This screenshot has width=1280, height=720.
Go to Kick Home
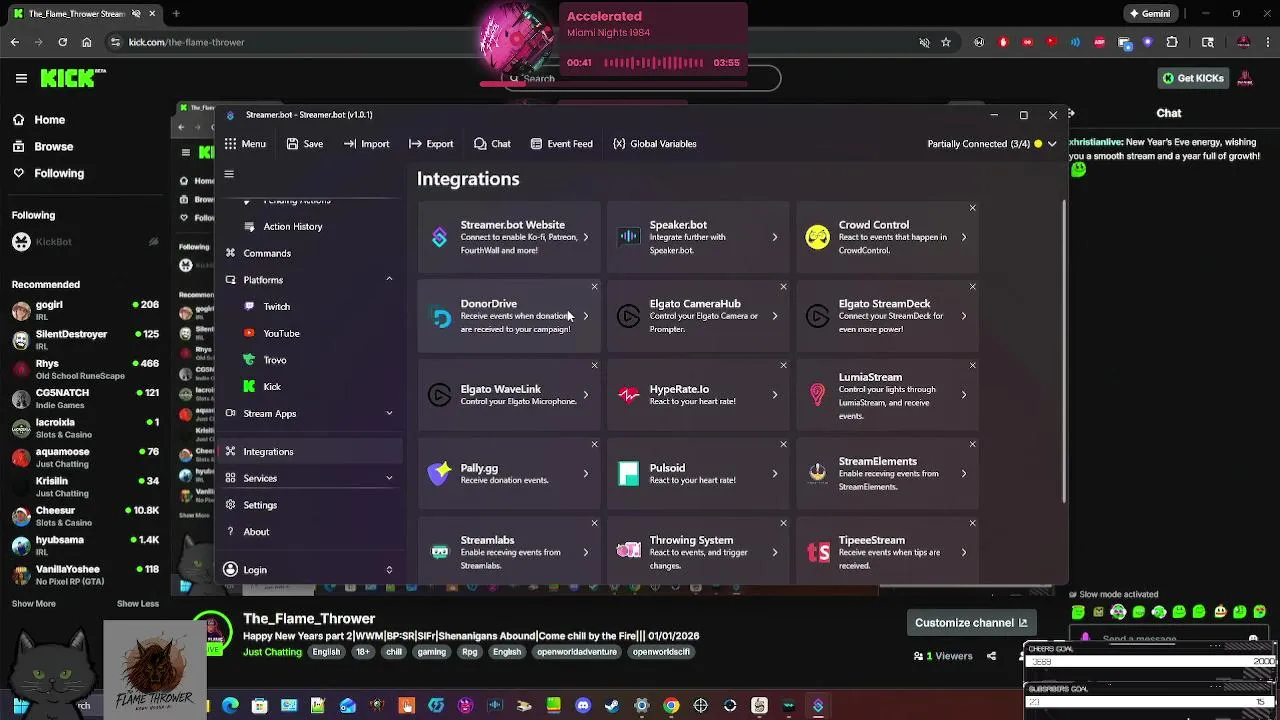pos(39,120)
